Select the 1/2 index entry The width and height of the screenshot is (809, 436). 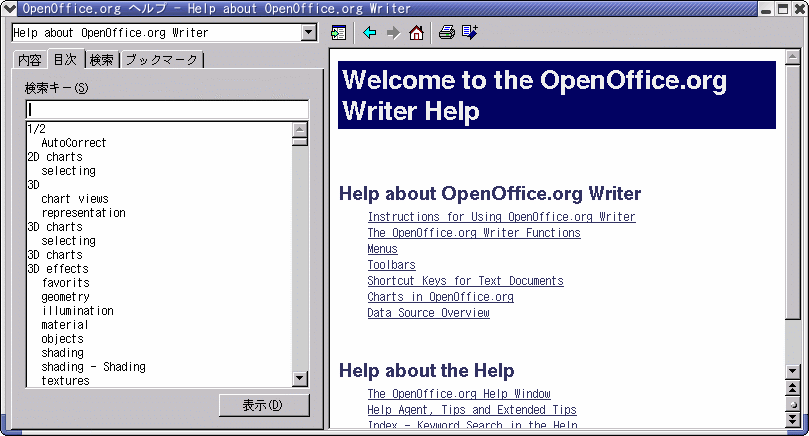[36, 129]
